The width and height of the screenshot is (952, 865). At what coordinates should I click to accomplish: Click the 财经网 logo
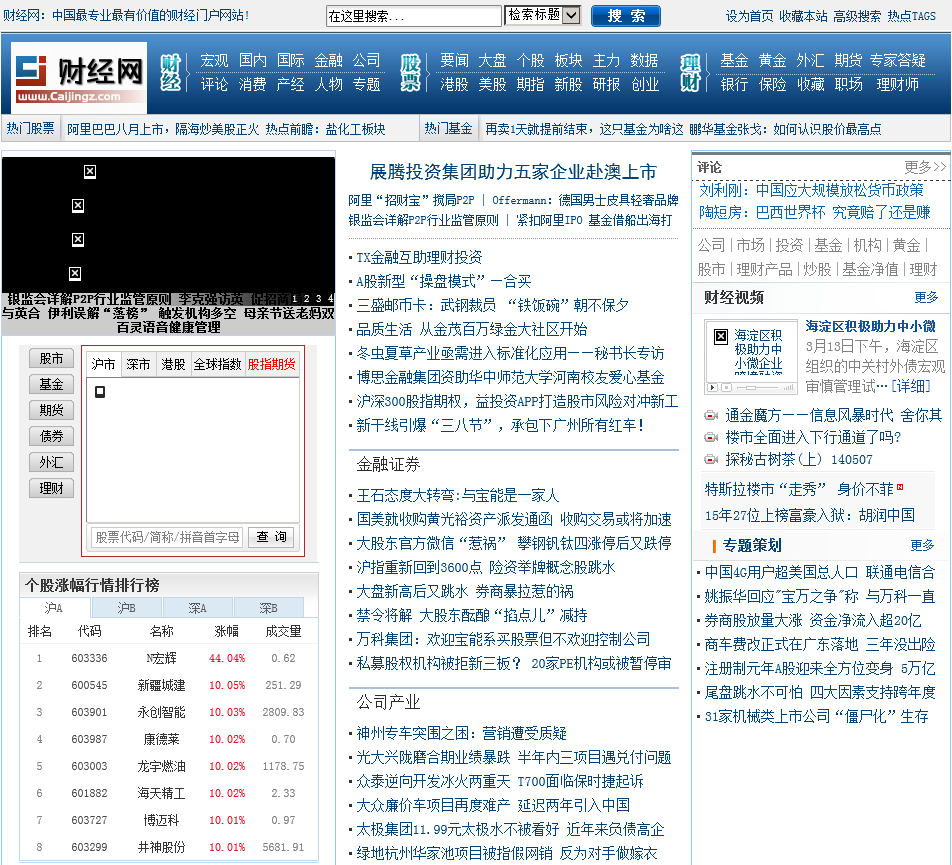(79, 78)
